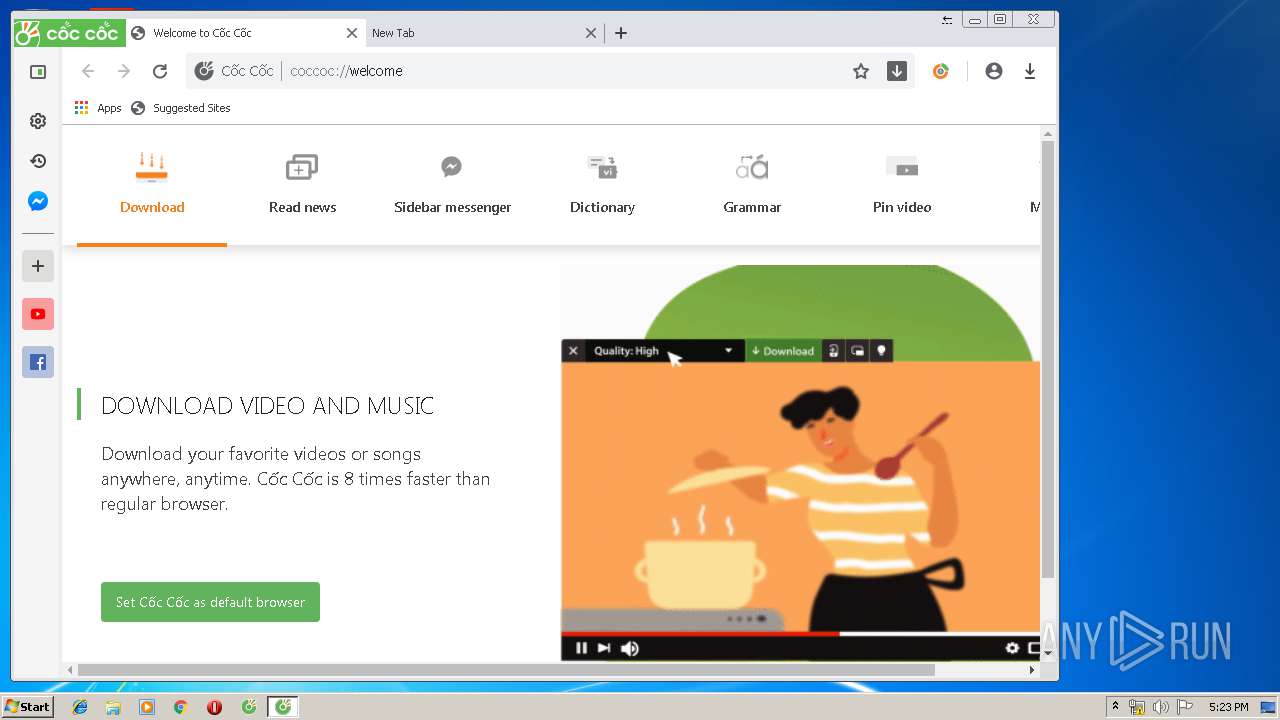Click the vertical page scrollbar
The image size is (1280, 720).
pyautogui.click(x=1048, y=359)
